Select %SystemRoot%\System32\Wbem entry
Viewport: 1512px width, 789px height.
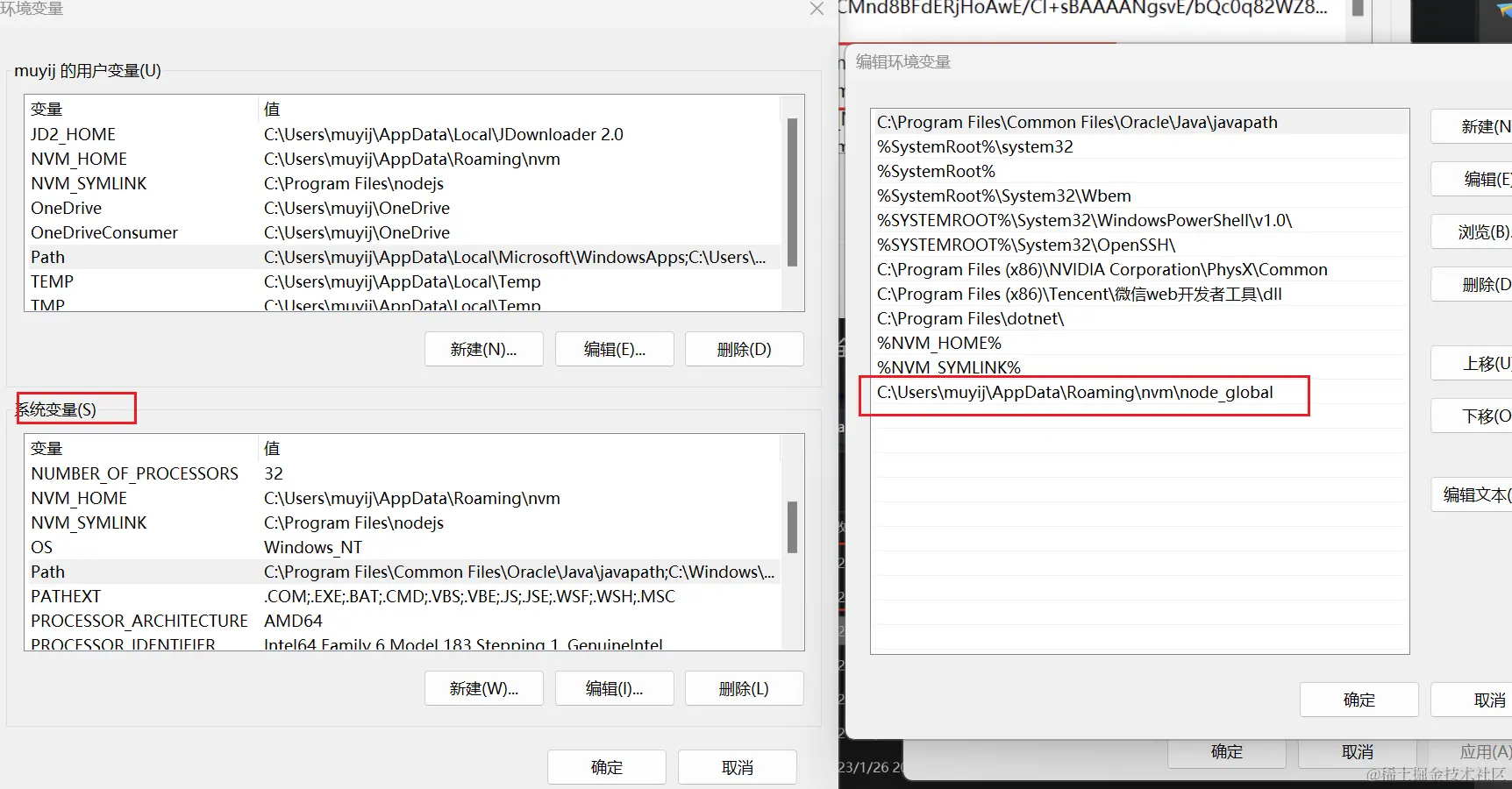coord(1140,195)
